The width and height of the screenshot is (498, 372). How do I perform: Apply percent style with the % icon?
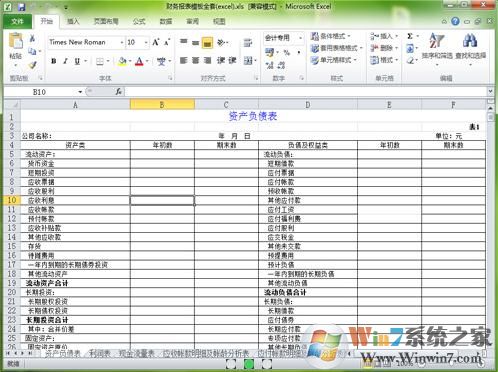tap(286, 52)
